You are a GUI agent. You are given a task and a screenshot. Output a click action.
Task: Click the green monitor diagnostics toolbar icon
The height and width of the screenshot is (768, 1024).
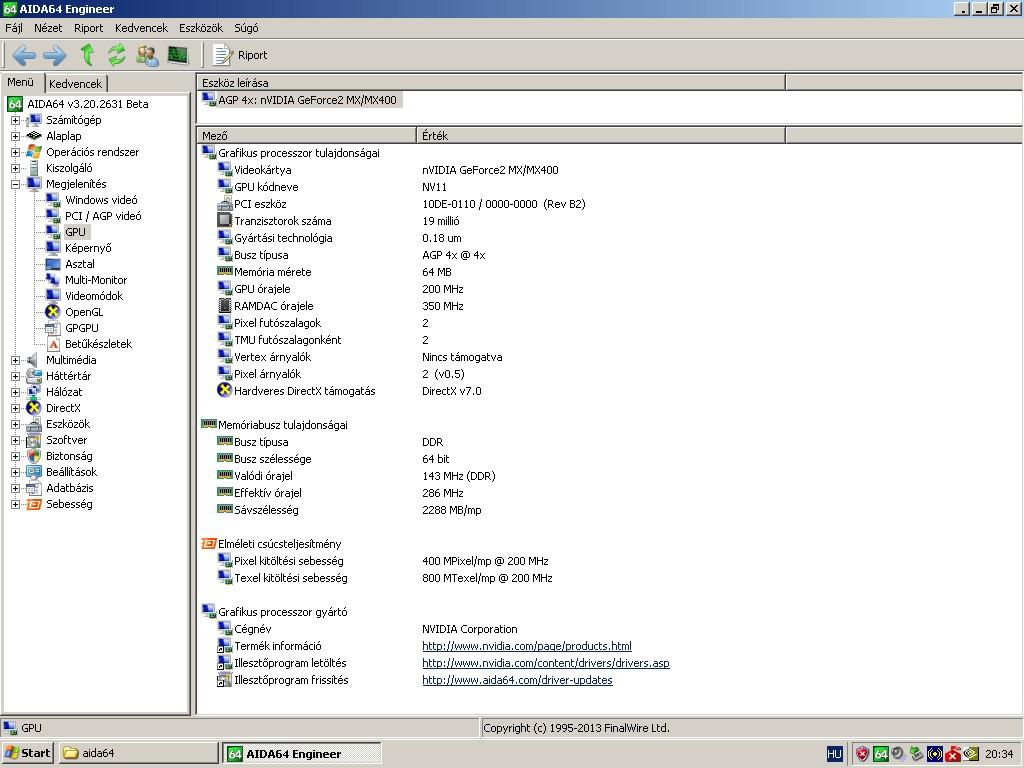[178, 55]
